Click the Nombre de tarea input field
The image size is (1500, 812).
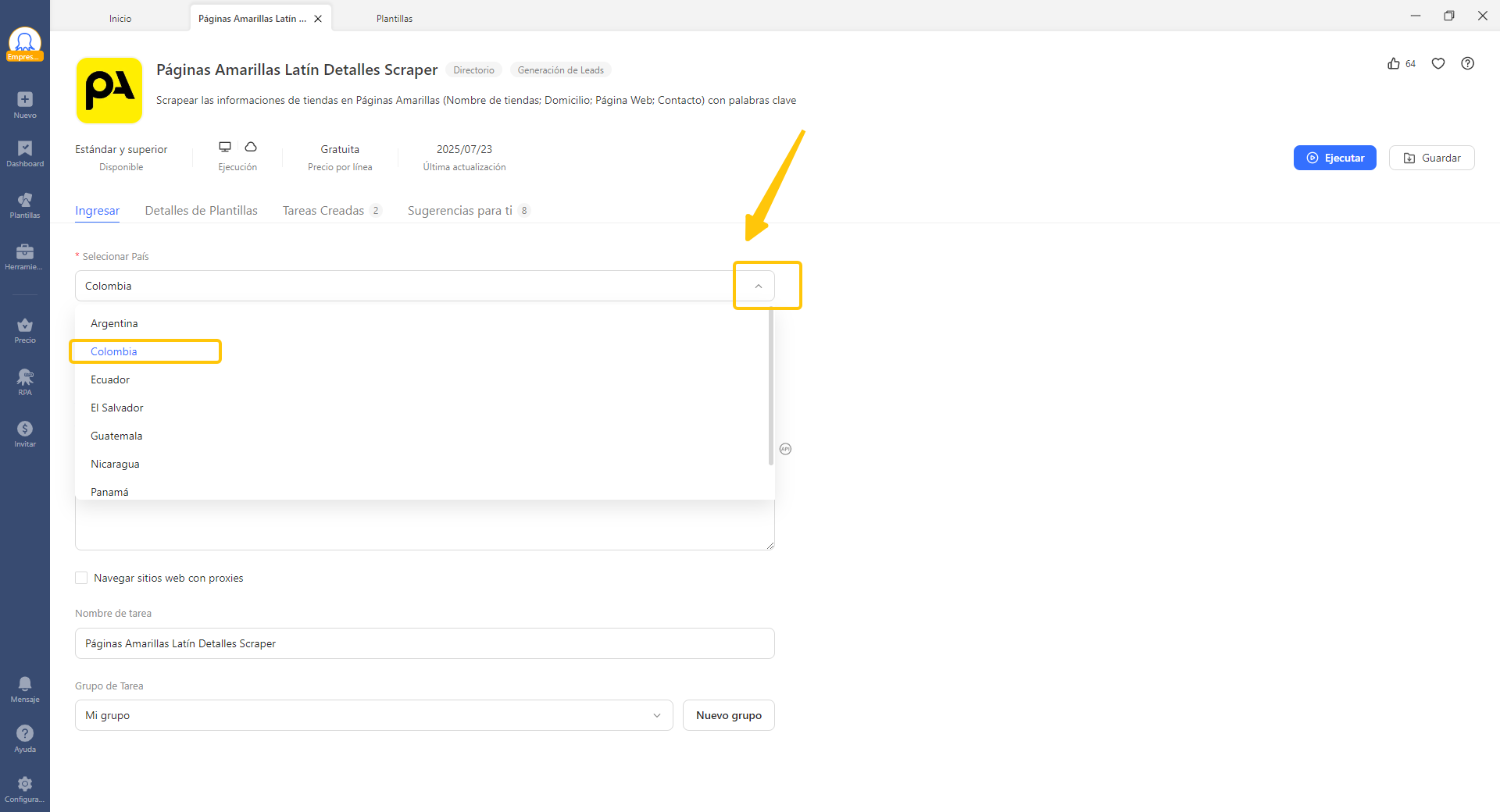(x=424, y=643)
